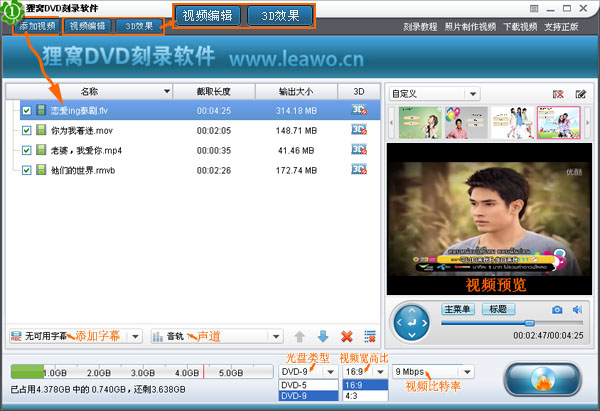Click the edit menu template pencil icon

[580, 94]
